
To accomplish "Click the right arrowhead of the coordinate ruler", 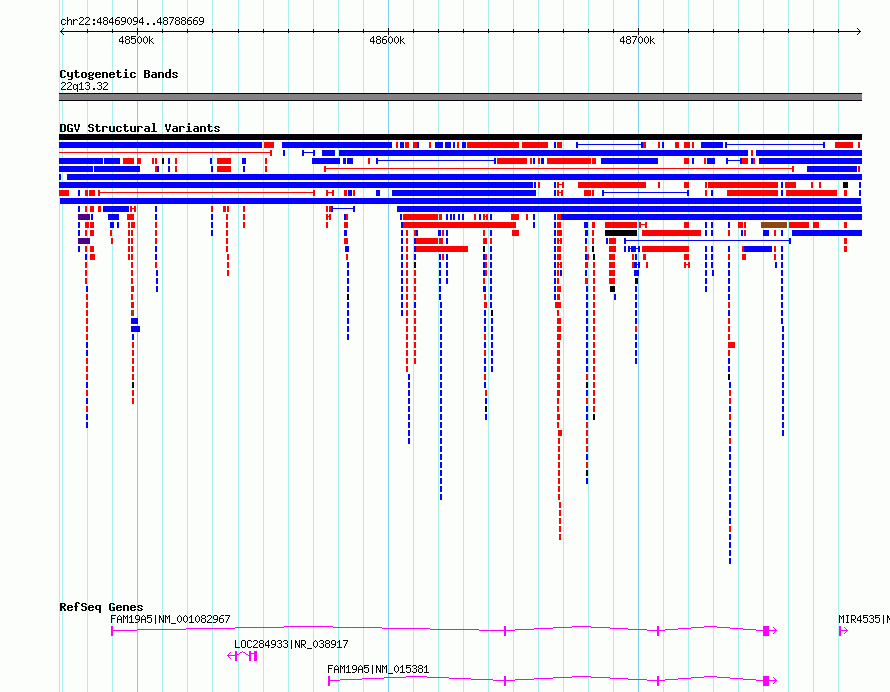I will pyautogui.click(x=859, y=32).
